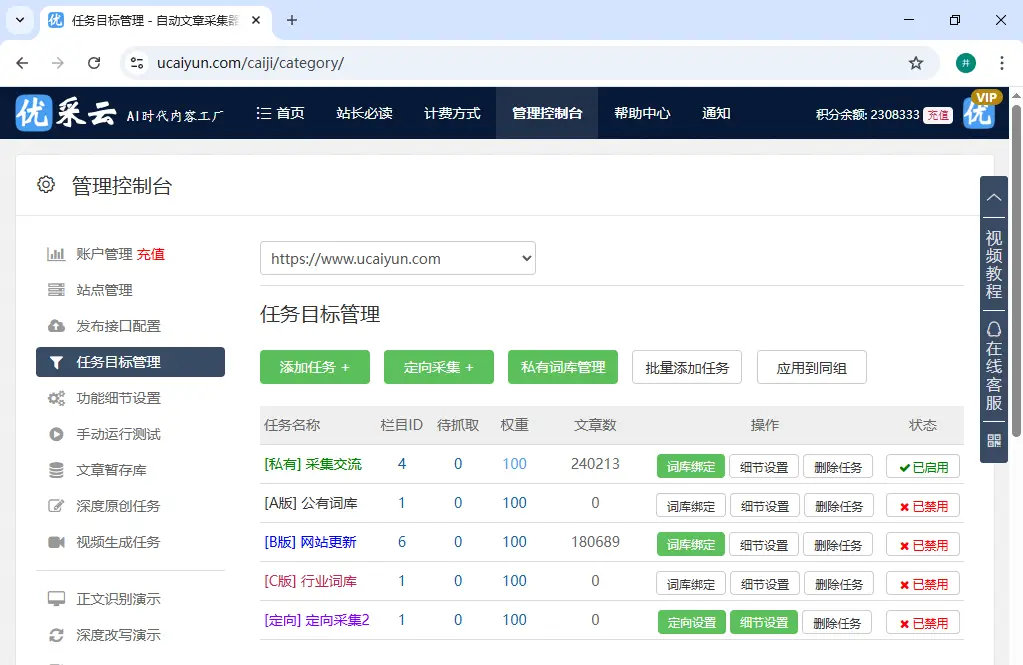Open the 在线客服 bell icon on right panel
Screen dimensions: 1023x665
(992, 328)
